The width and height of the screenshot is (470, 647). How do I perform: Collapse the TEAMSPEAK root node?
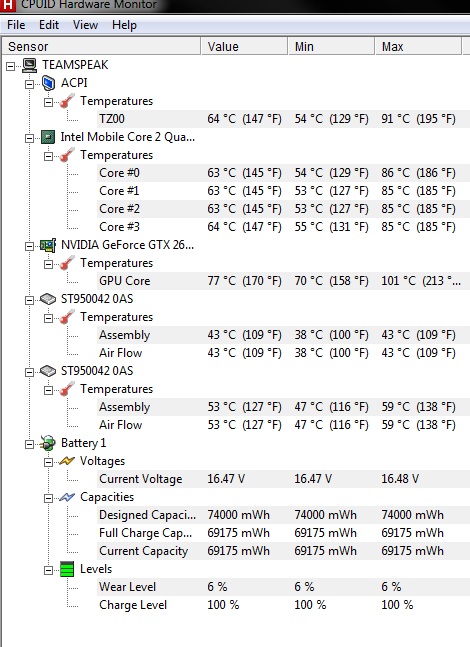point(10,66)
